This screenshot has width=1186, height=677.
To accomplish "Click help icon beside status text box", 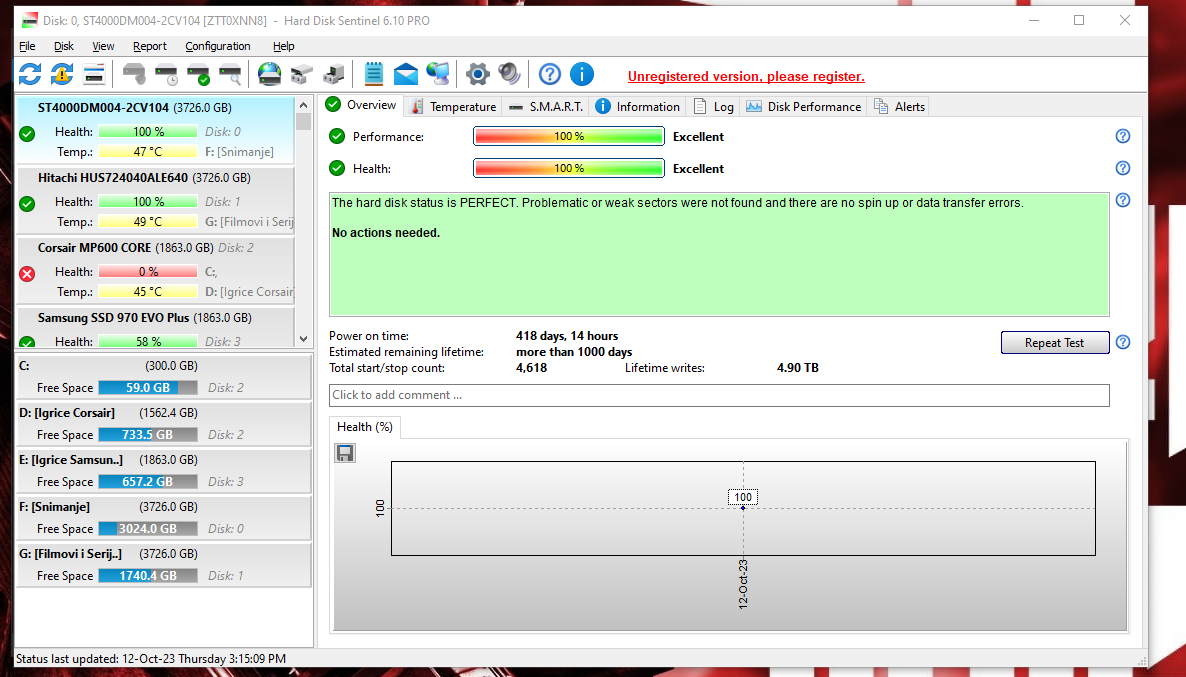I will pos(1122,200).
